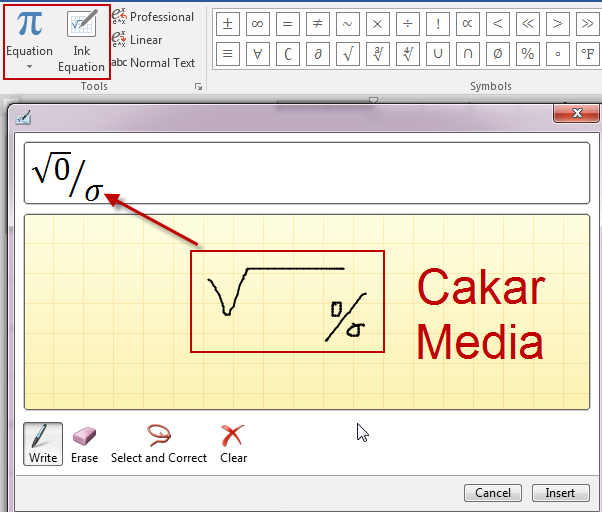This screenshot has height=512, width=602.
Task: Insert the cube root symbol
Action: [378, 54]
